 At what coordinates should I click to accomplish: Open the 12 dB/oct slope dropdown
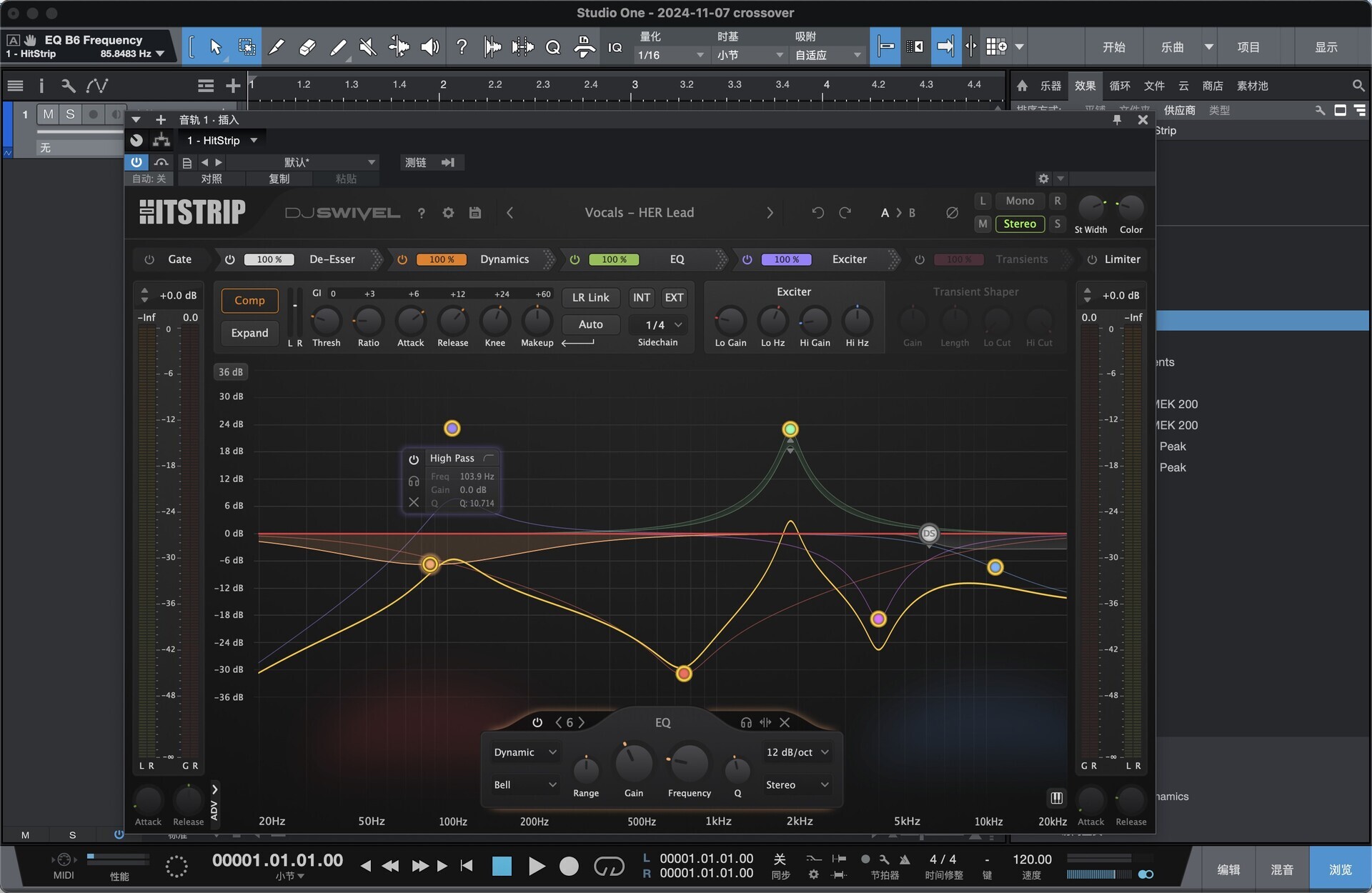[x=797, y=752]
